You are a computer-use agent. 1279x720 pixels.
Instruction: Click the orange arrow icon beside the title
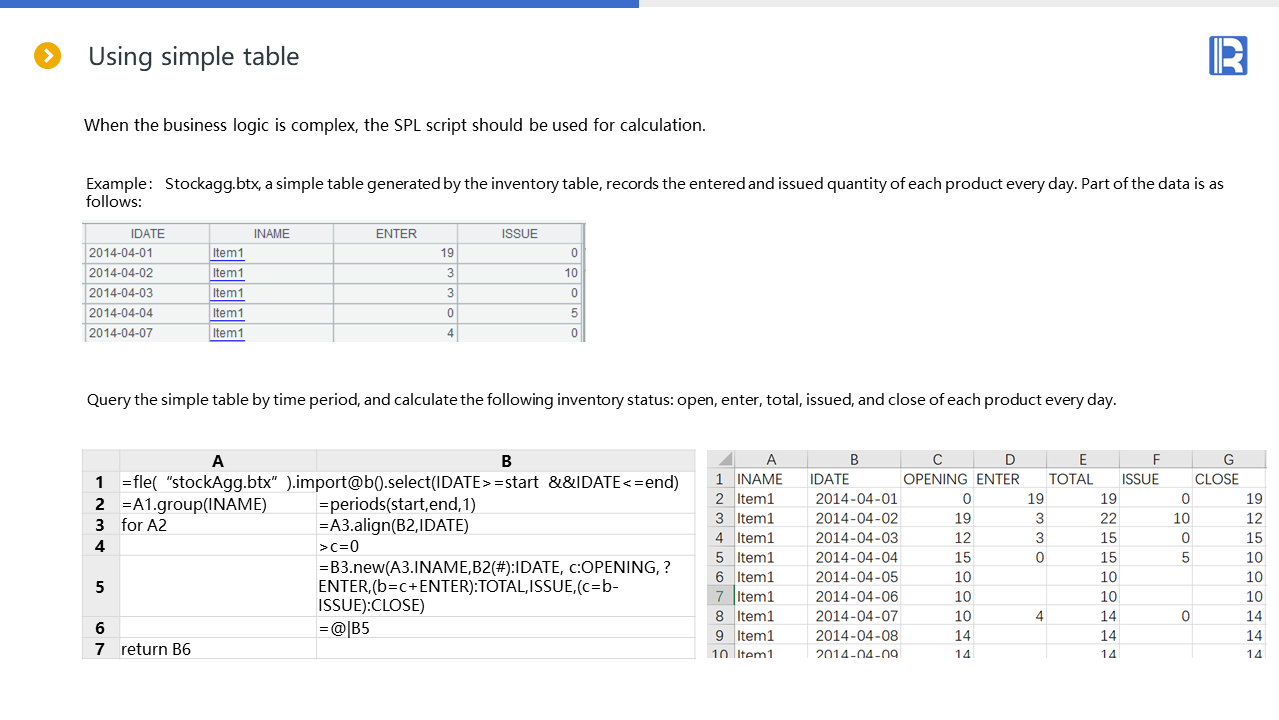pos(47,56)
